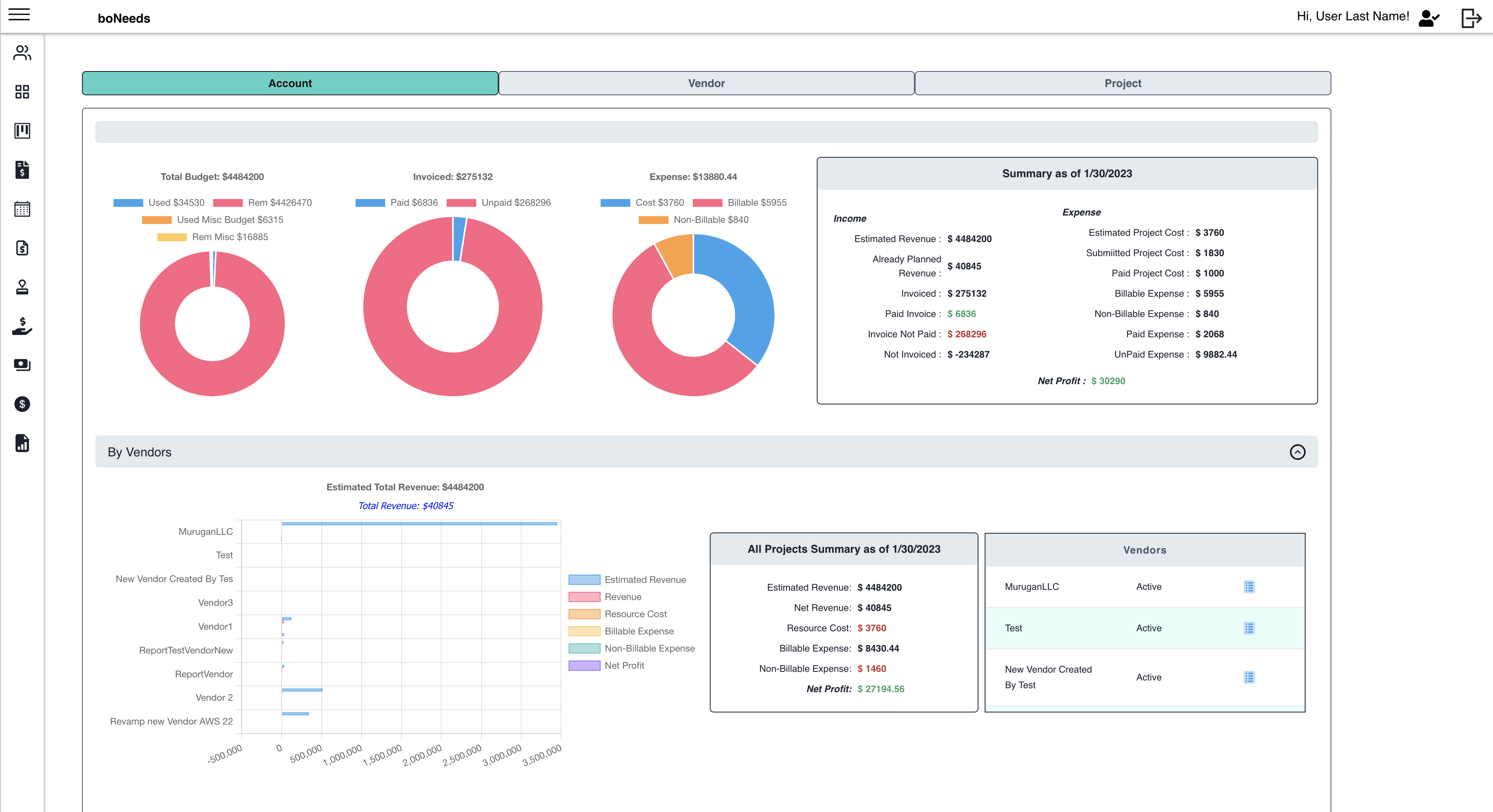
Task: Click the boNeeds brand link
Action: [x=123, y=18]
